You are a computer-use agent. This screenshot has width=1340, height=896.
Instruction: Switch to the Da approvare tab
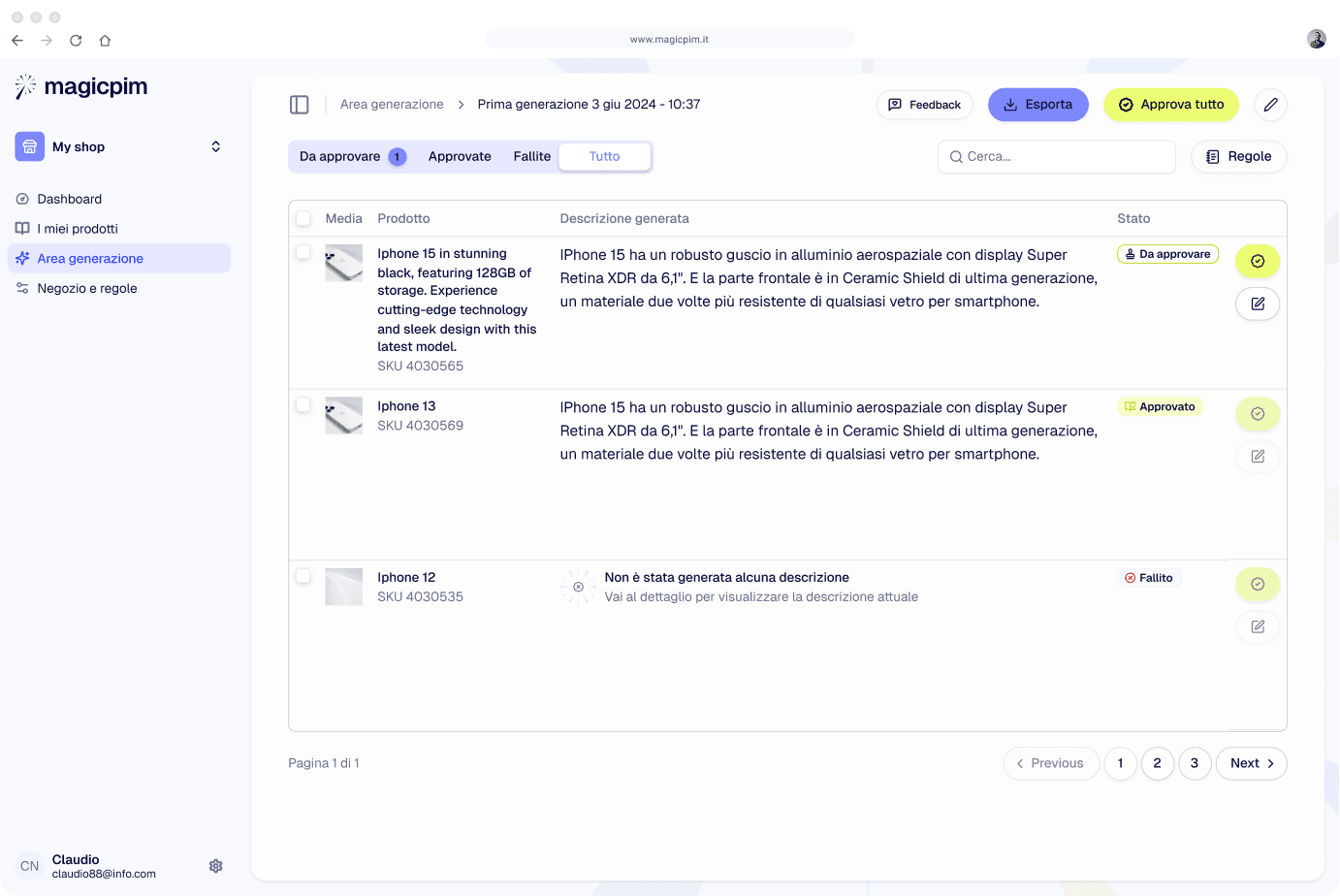tap(351, 156)
